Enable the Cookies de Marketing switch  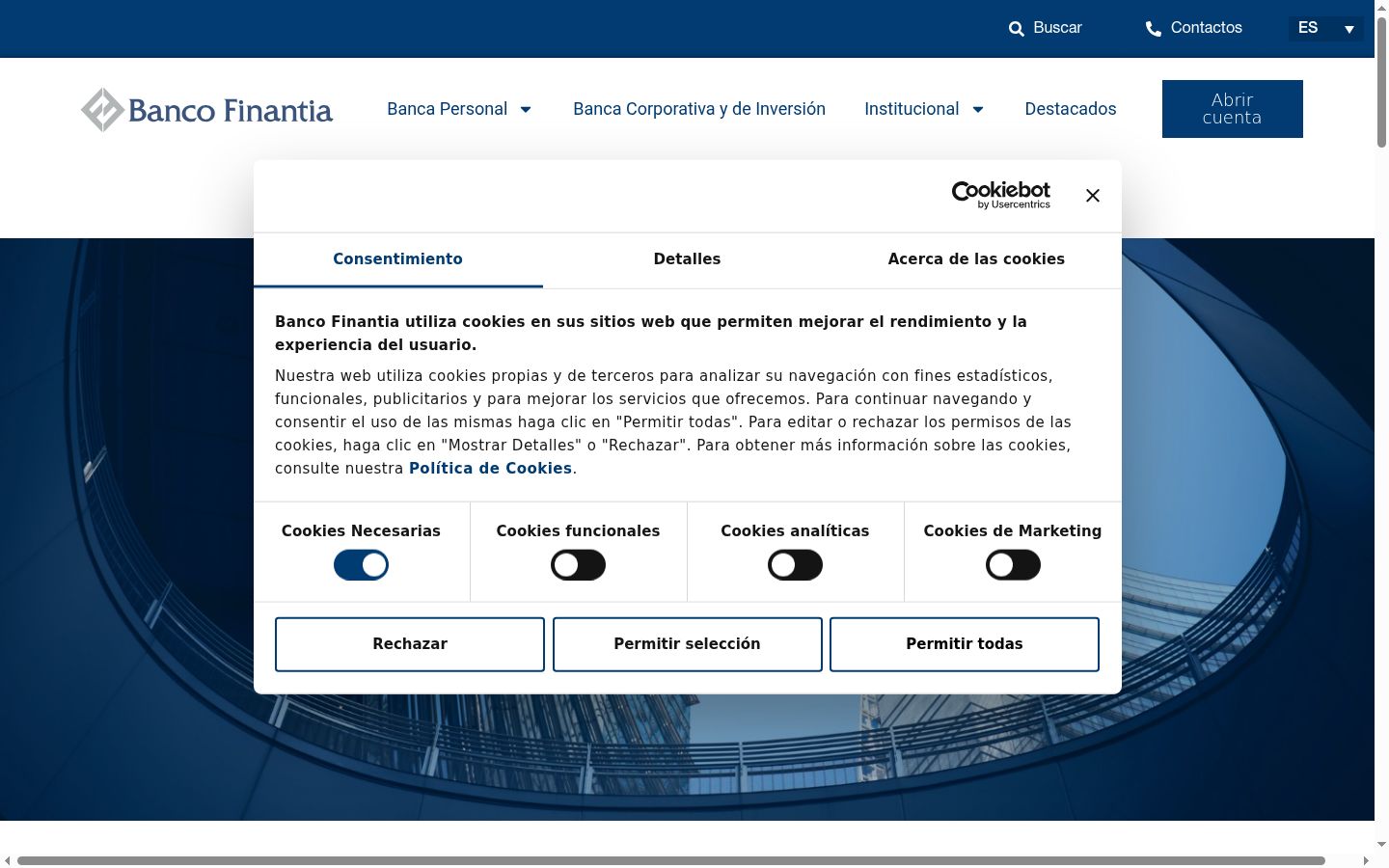(x=1013, y=565)
